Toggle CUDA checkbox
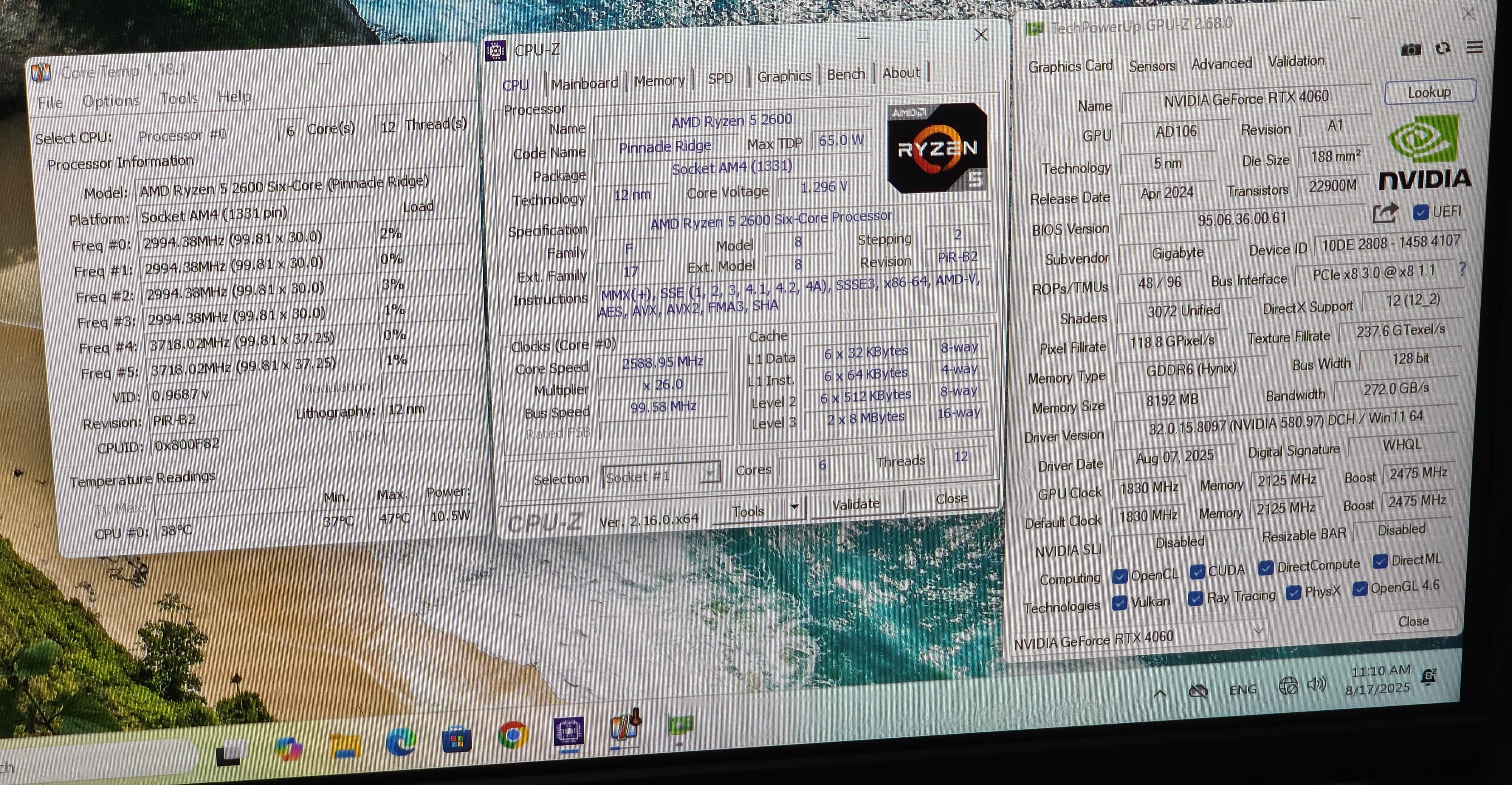 coord(1198,571)
